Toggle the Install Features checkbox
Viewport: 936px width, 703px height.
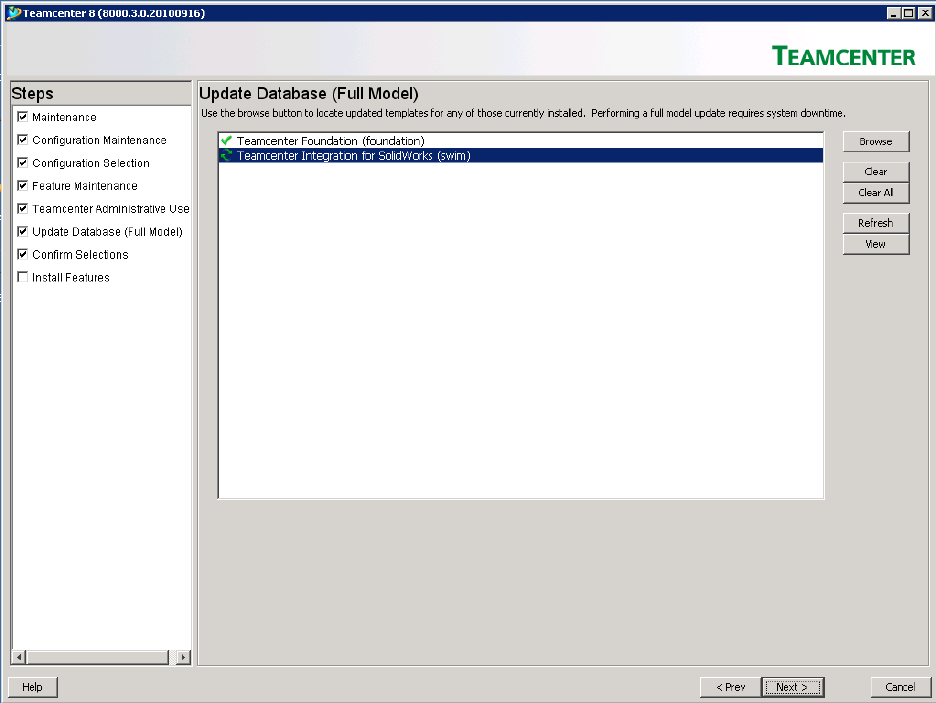(23, 277)
